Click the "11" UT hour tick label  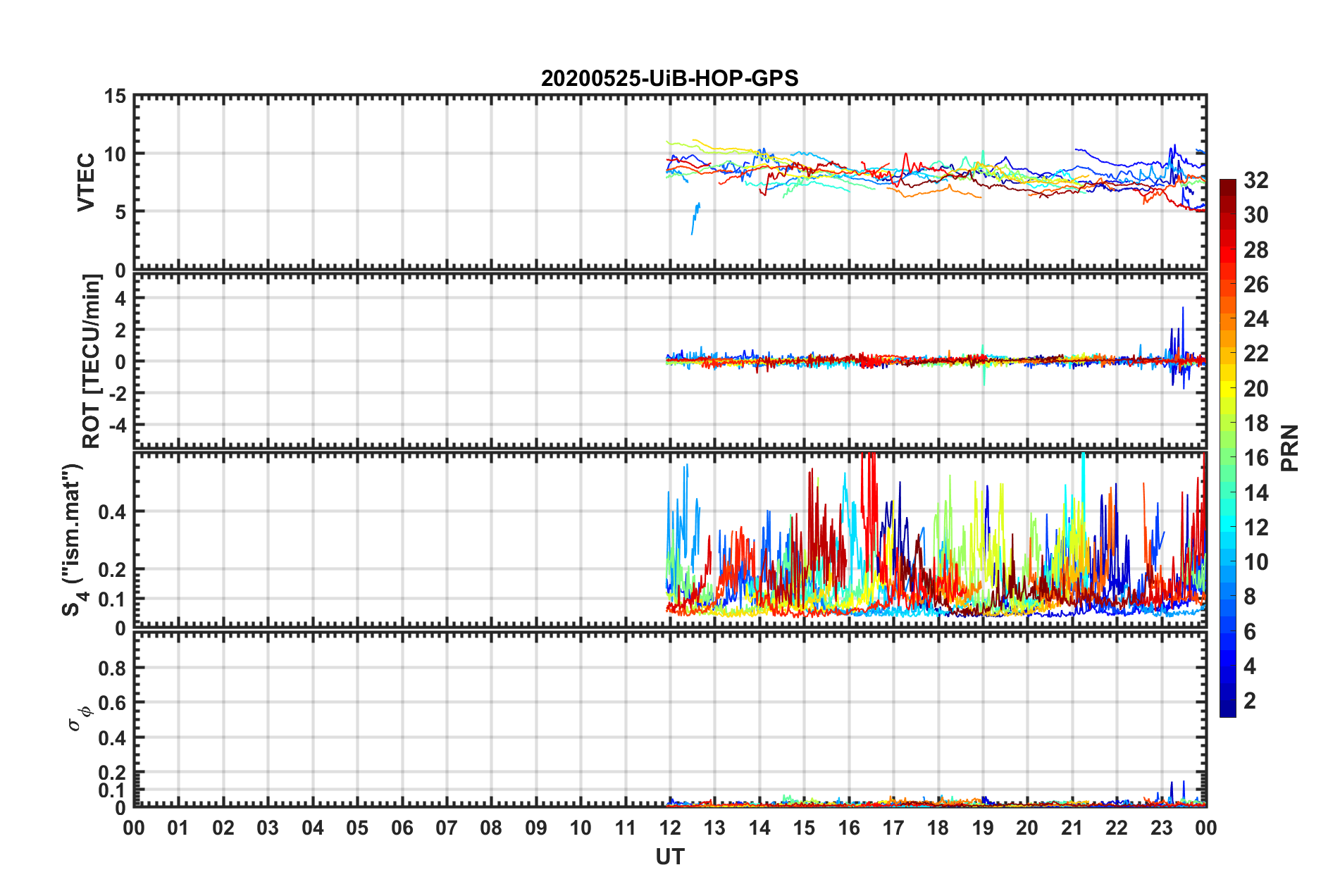coord(626,828)
